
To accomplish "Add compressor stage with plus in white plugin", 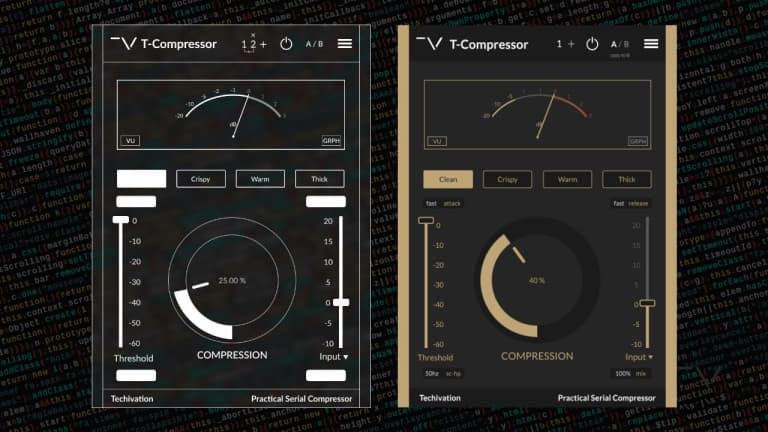I will (264, 44).
